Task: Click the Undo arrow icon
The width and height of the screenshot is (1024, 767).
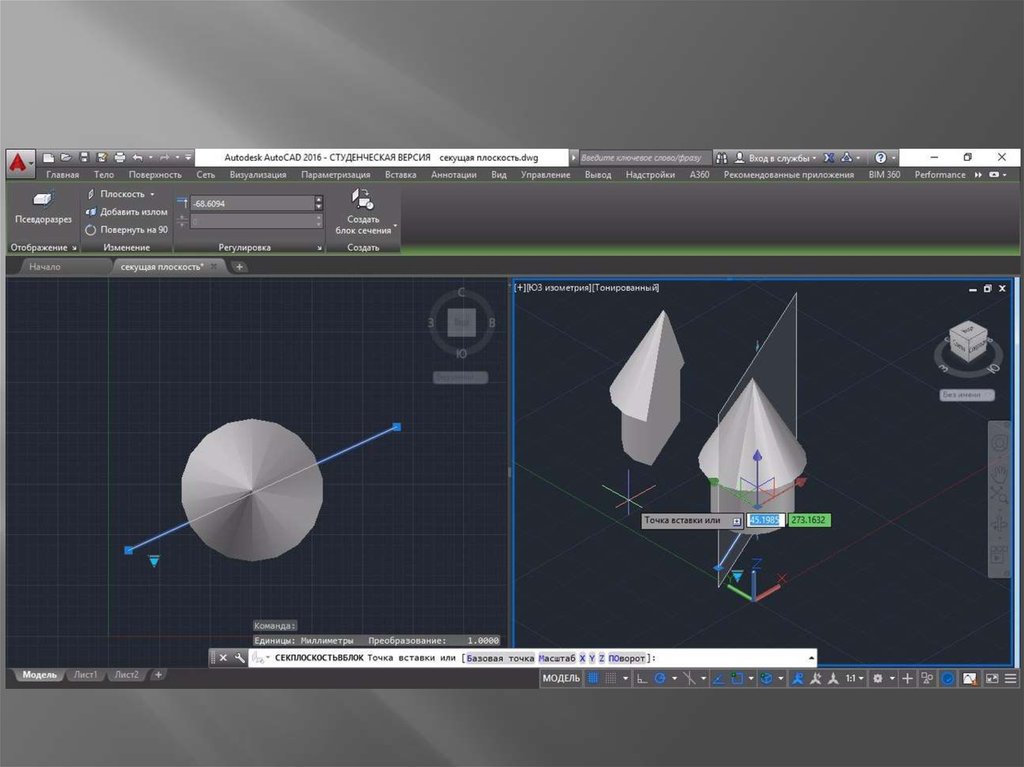Action: coord(137,157)
